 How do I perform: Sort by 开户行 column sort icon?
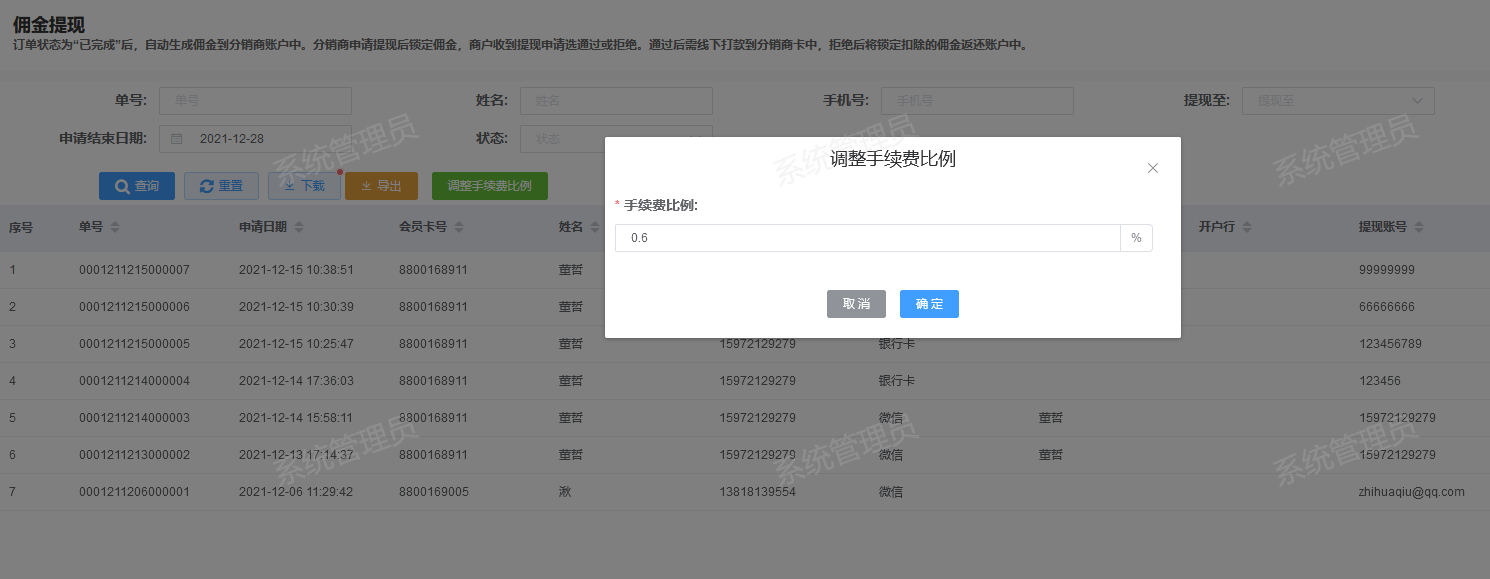(x=1246, y=228)
